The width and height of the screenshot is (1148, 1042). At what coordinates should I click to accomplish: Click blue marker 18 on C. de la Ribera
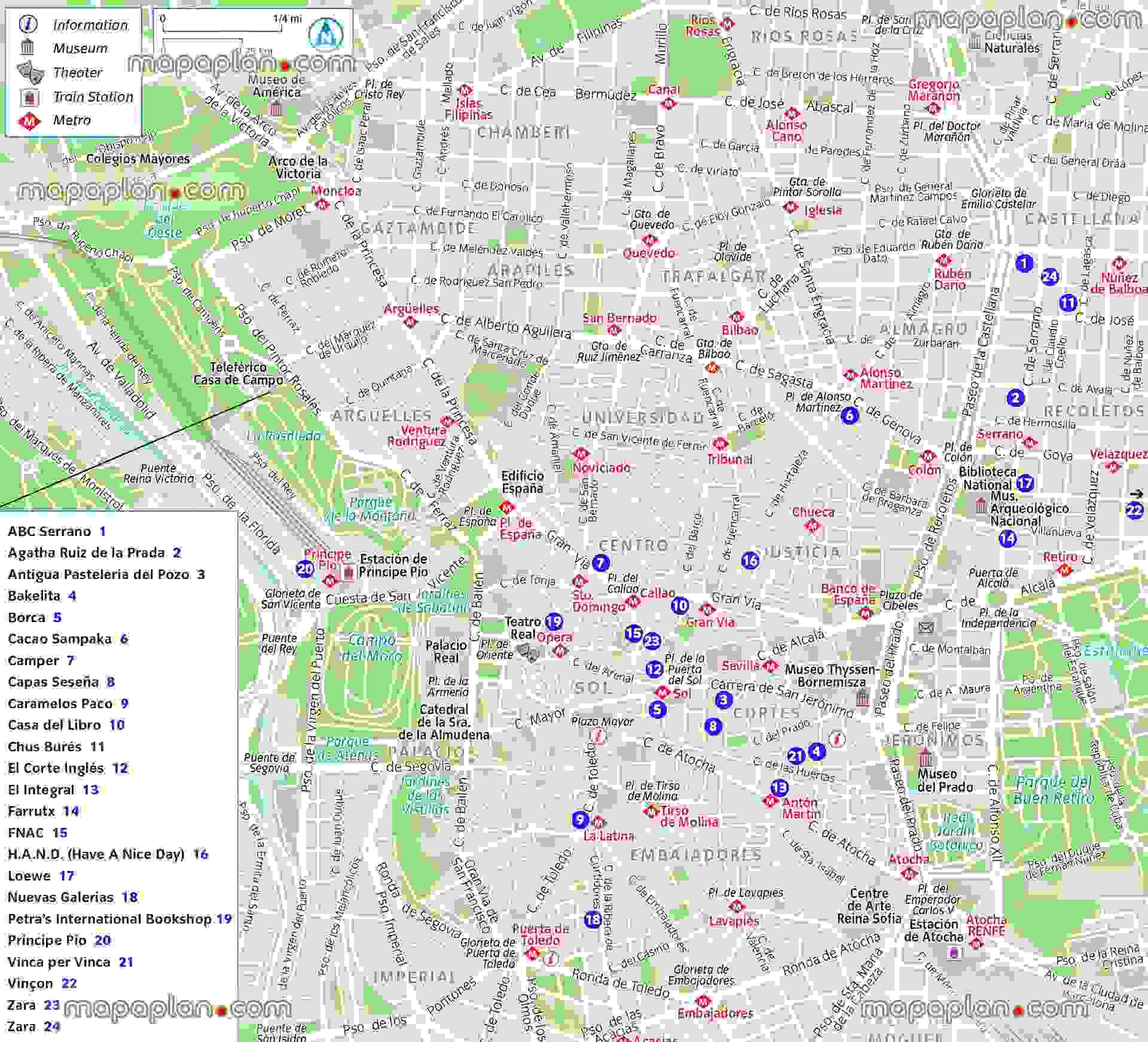(x=593, y=919)
